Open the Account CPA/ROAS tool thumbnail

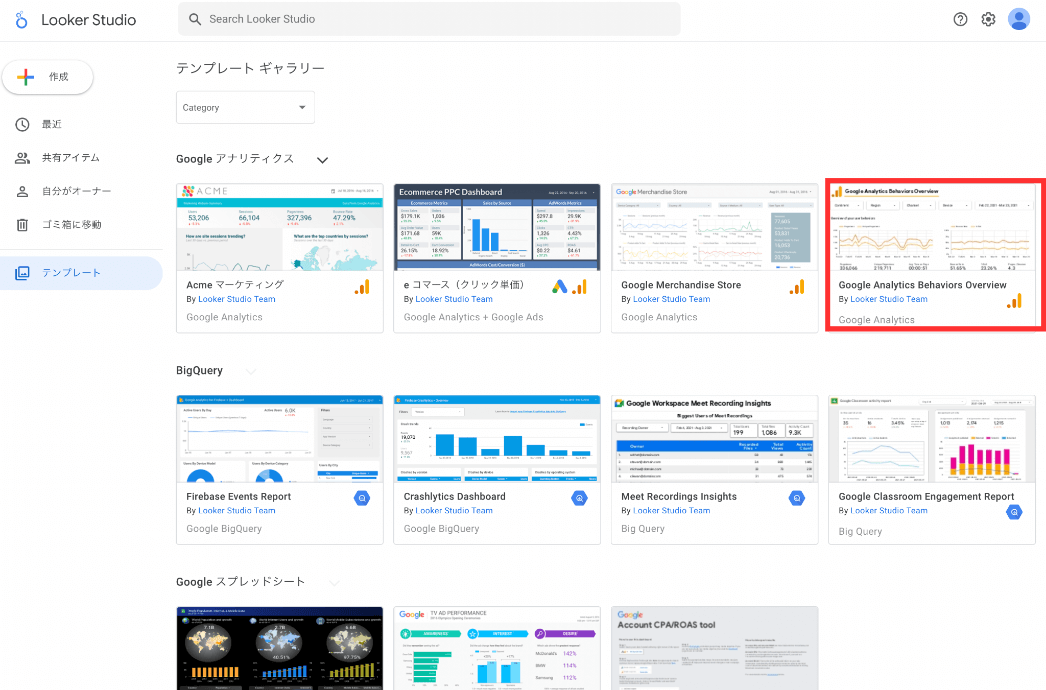[714, 648]
